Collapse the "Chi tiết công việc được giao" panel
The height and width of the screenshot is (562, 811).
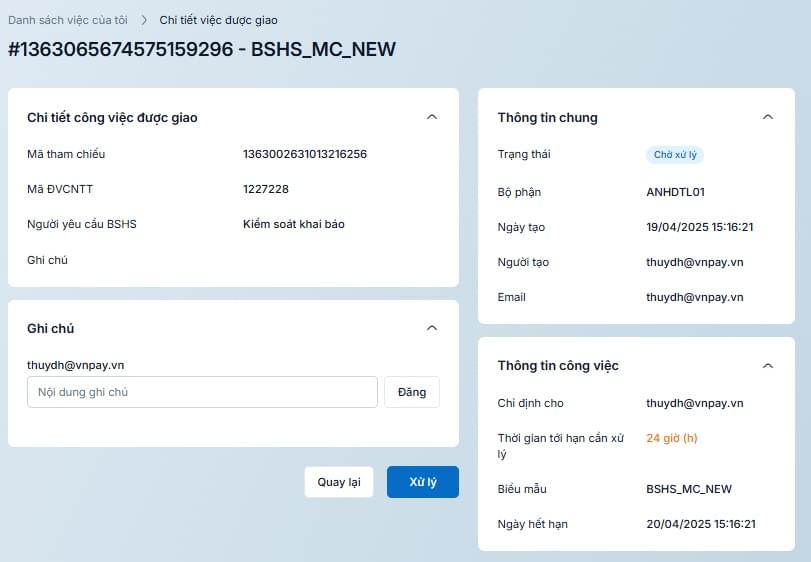[432, 117]
